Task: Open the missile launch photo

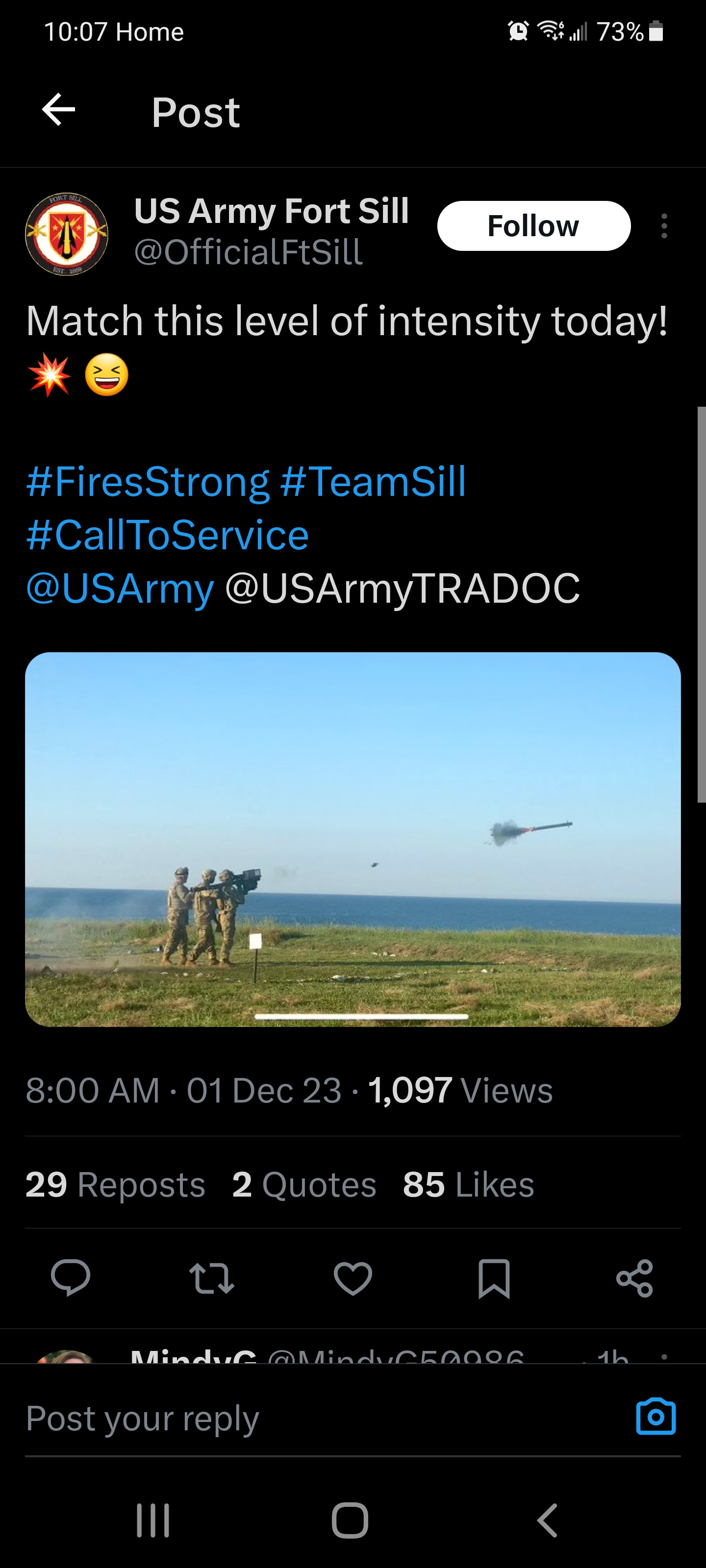Action: 353,839
